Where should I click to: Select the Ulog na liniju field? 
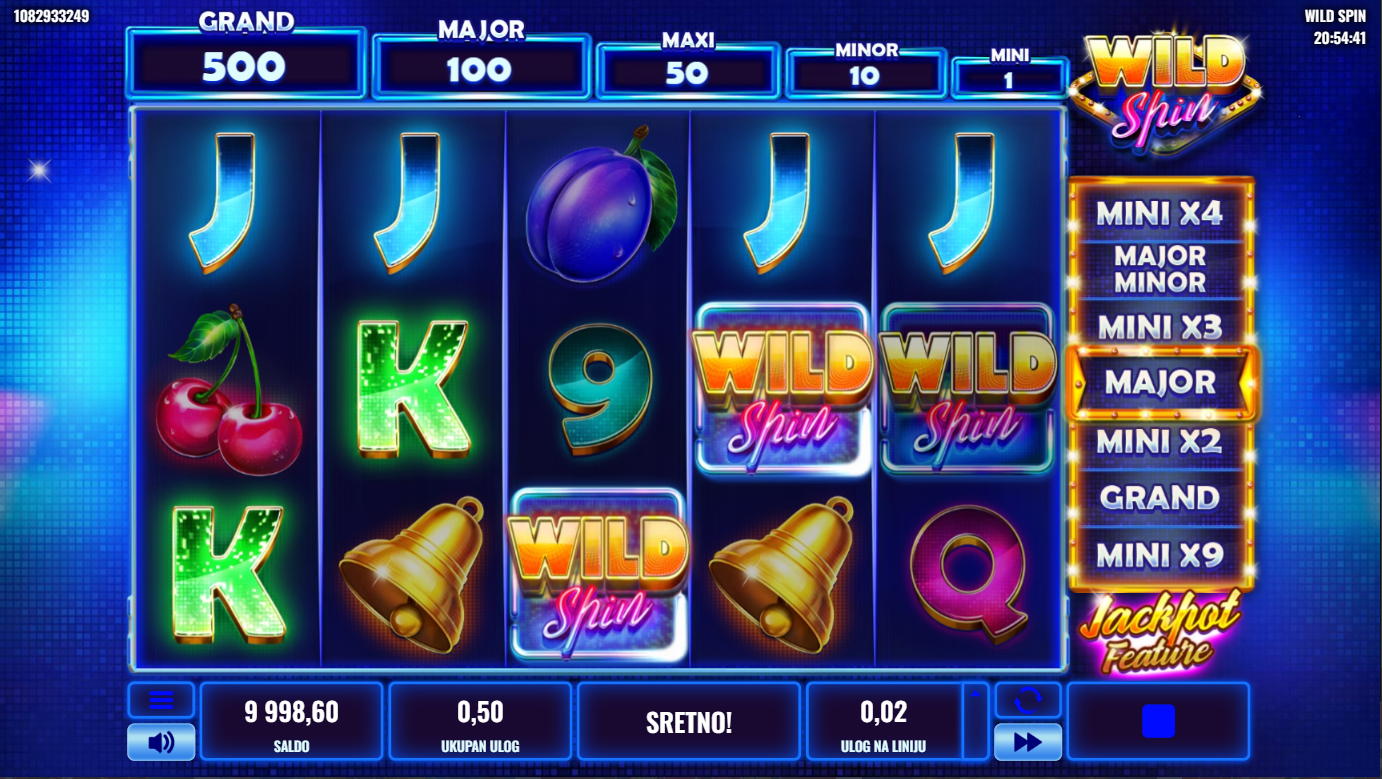click(884, 721)
